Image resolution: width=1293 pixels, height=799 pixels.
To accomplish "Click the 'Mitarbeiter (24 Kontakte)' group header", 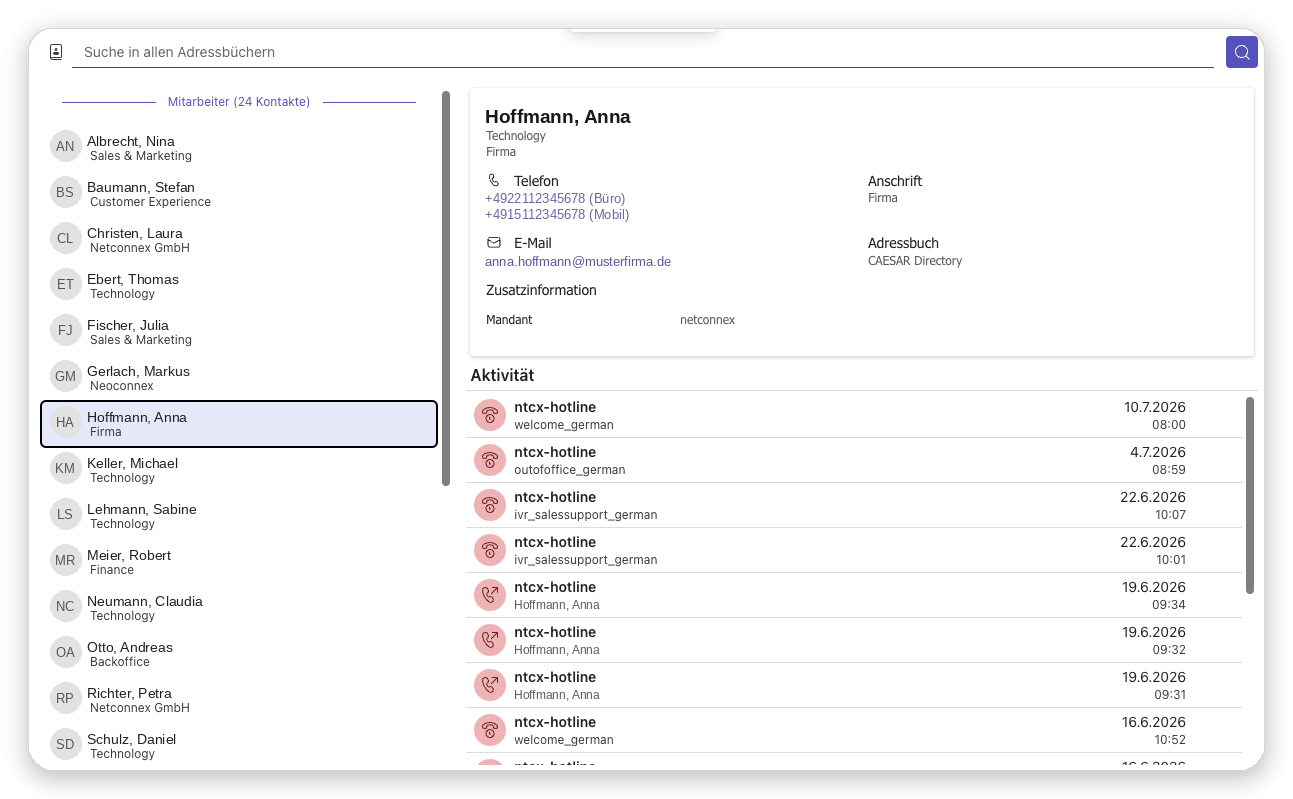I will coord(239,102).
